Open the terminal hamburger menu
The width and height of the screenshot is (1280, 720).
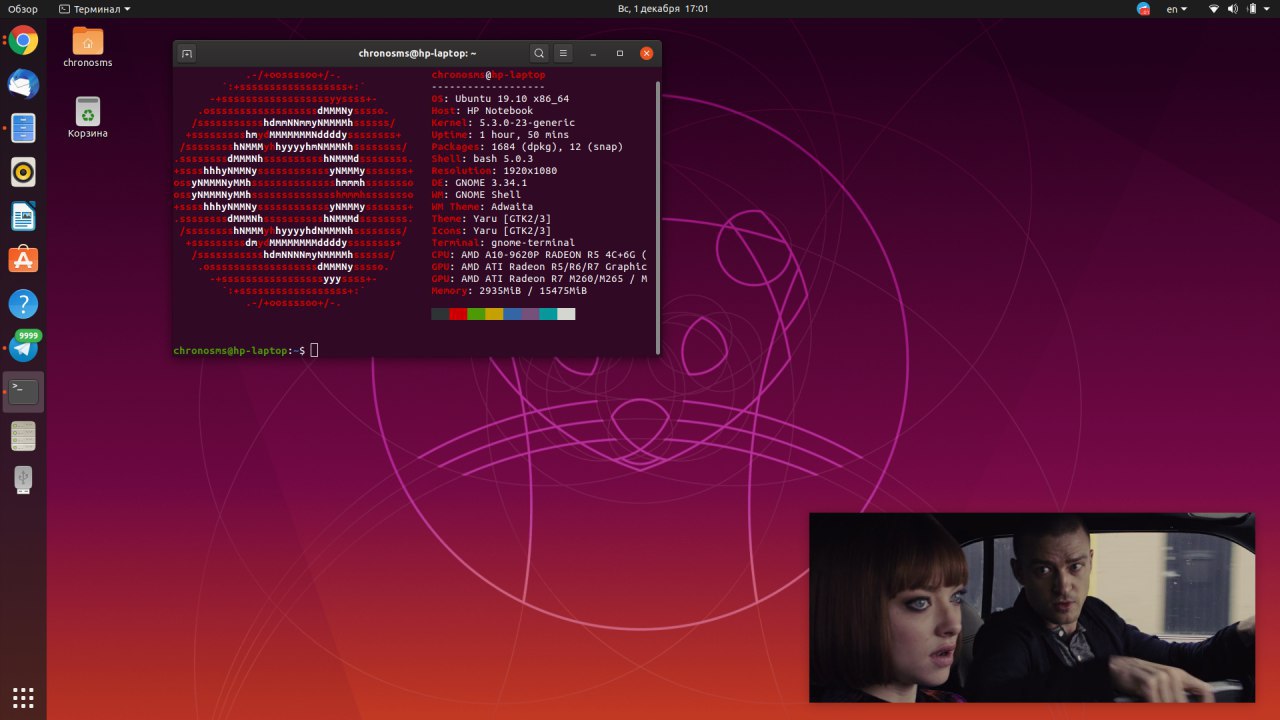[x=563, y=53]
